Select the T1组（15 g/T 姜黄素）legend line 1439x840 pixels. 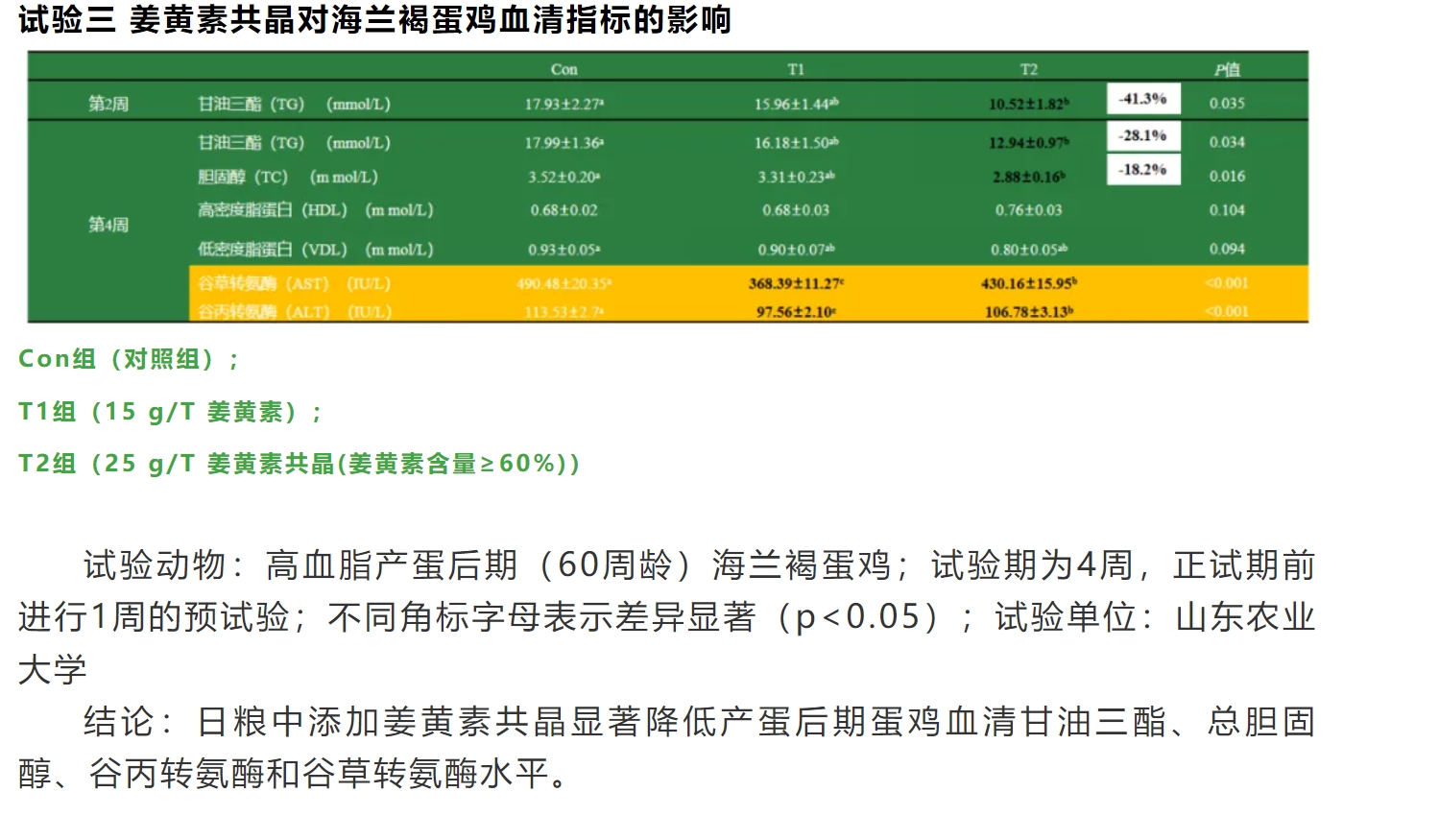pyautogui.click(x=170, y=412)
